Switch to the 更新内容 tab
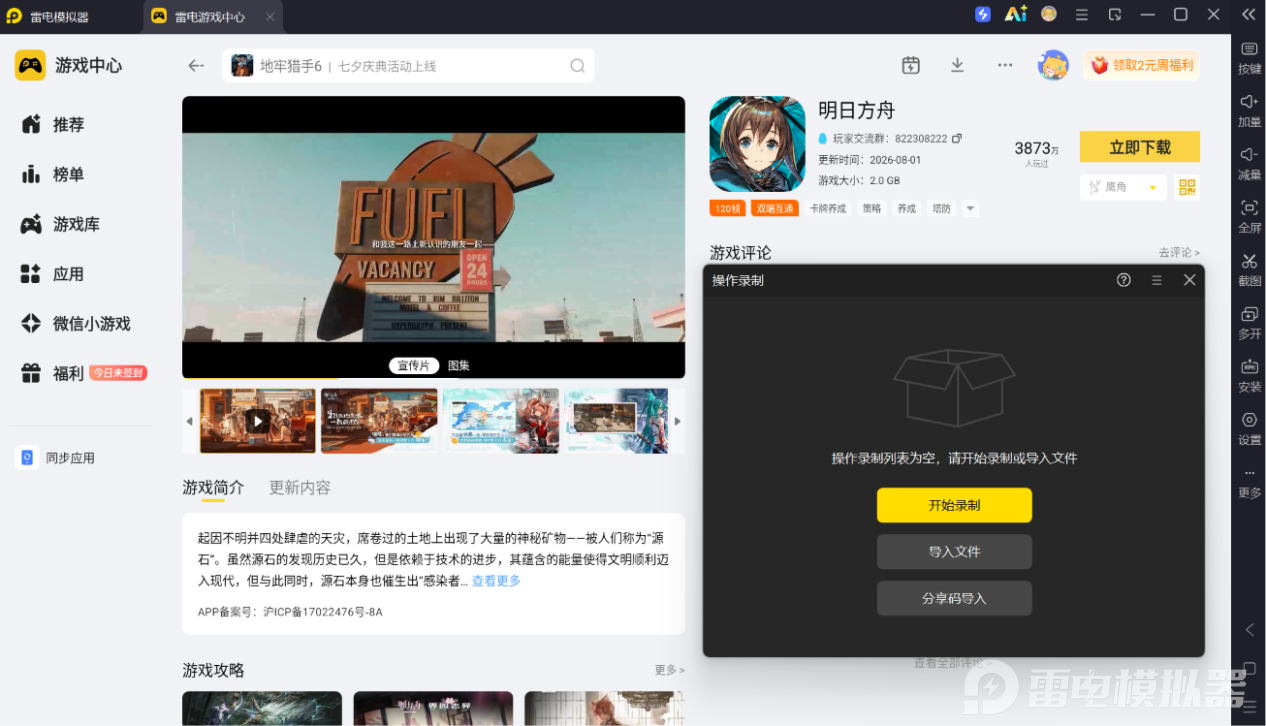The image size is (1266, 726). 299,488
